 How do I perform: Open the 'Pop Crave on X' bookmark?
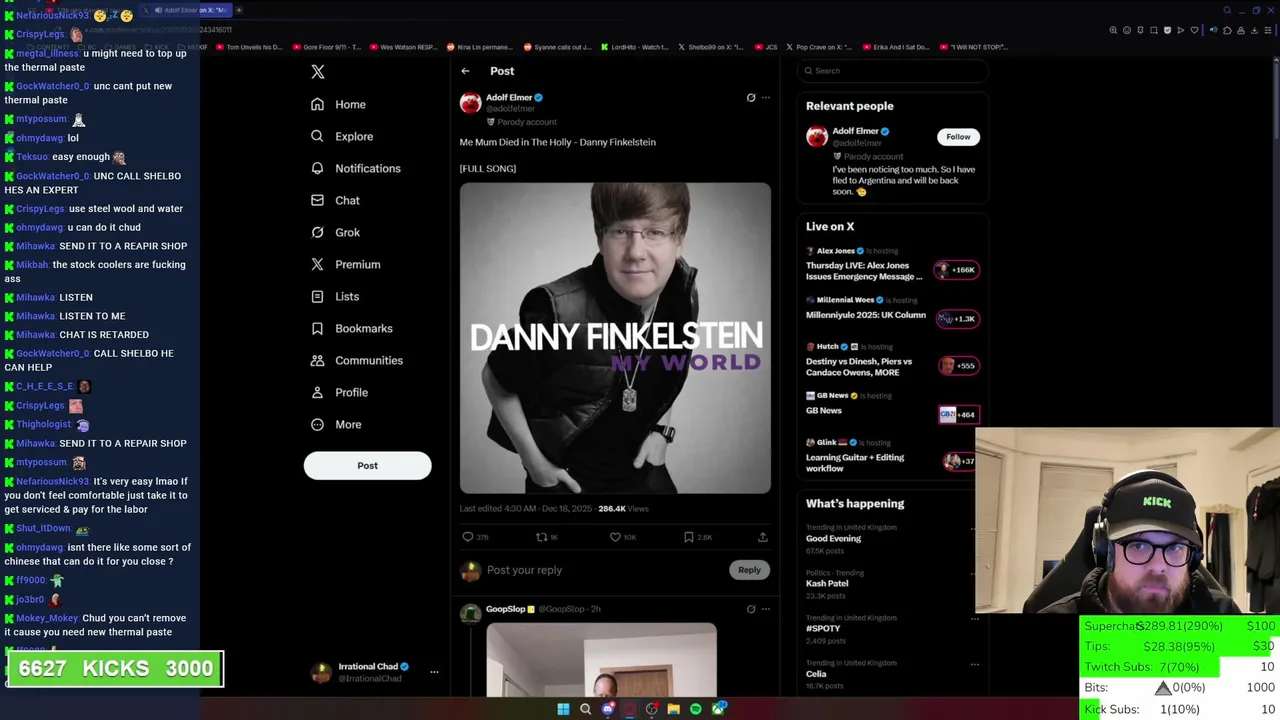pyautogui.click(x=819, y=47)
